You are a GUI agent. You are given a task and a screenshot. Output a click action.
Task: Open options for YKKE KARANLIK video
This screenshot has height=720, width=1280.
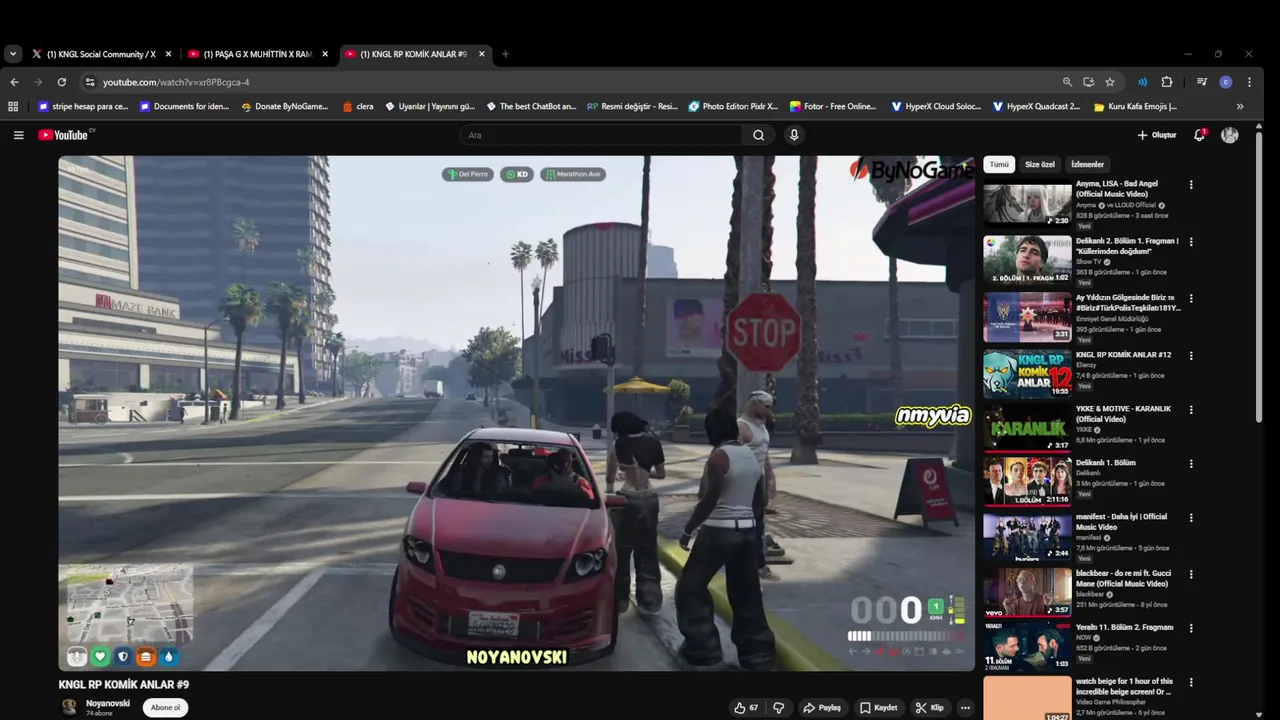tap(1191, 409)
